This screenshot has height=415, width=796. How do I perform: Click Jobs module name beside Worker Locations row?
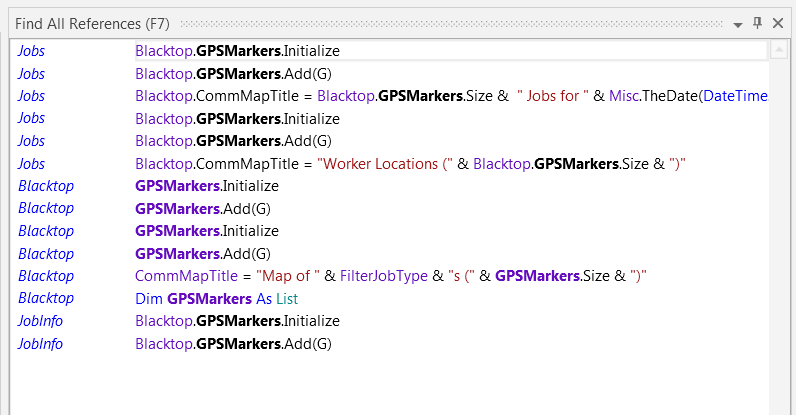(31, 164)
